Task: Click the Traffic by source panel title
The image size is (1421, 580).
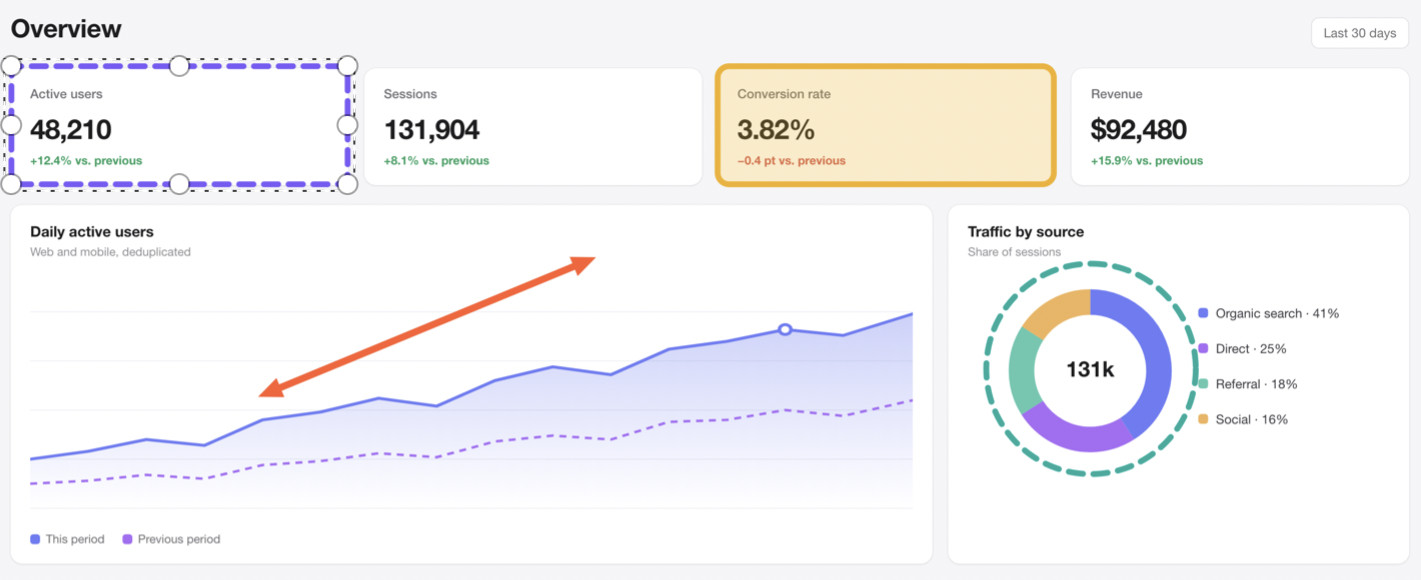Action: 1026,232
